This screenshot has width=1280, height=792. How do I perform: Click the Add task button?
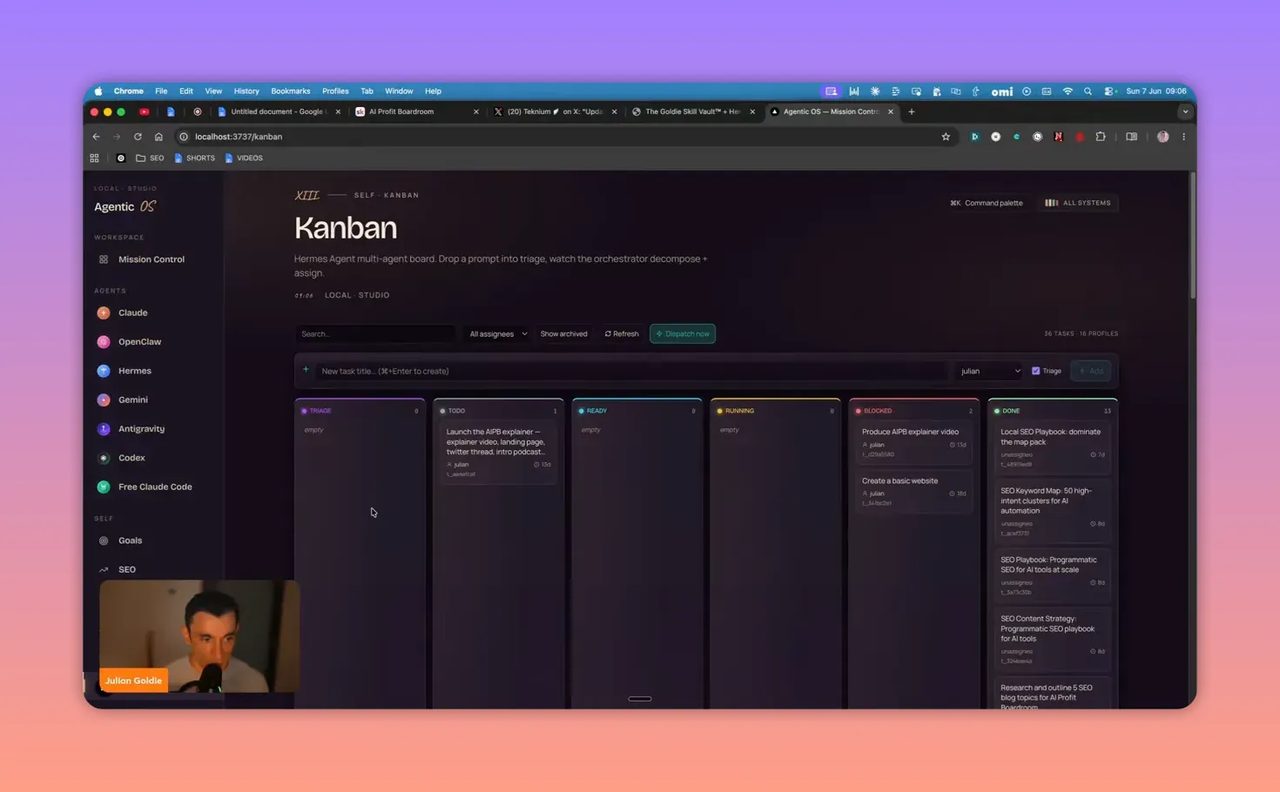(x=1090, y=371)
